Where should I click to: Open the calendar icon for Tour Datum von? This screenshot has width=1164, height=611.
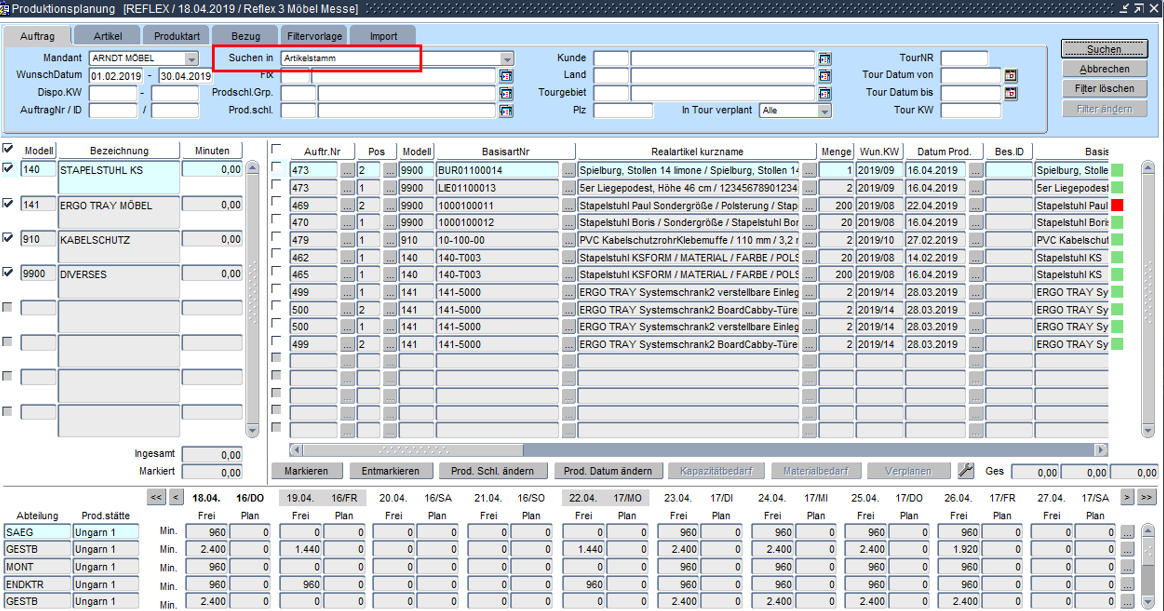click(1010, 76)
